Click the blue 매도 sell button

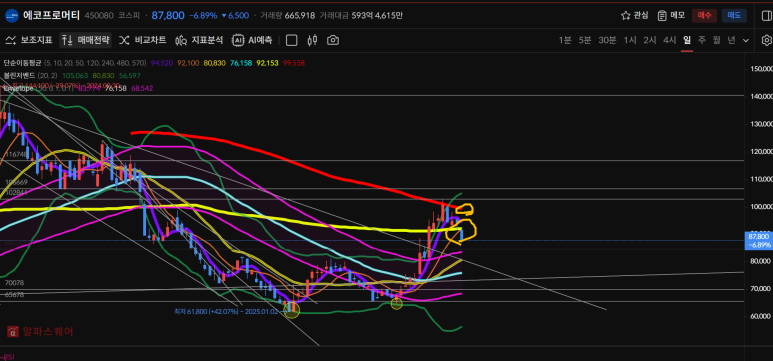point(734,15)
